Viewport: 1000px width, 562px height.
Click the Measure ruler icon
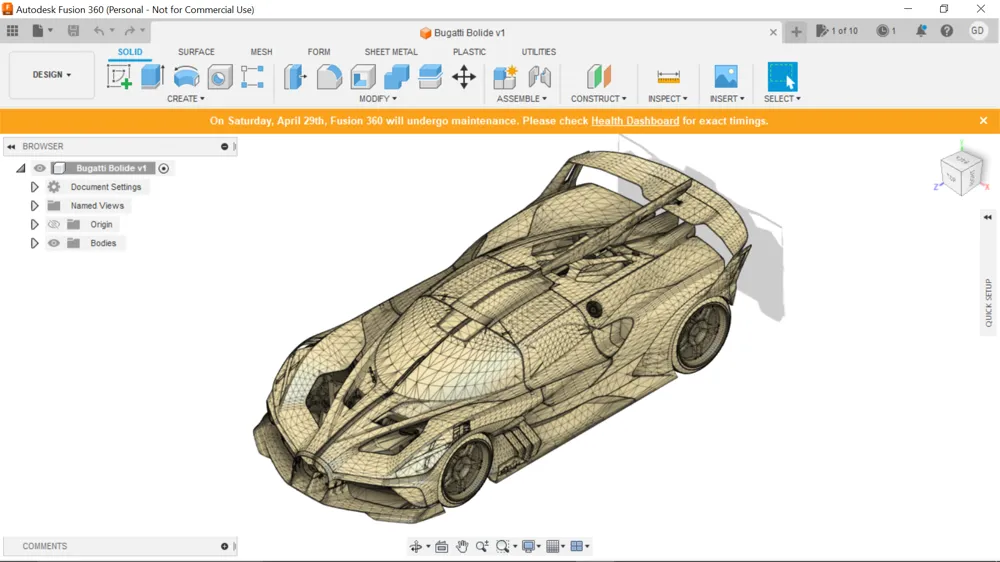[x=668, y=77]
